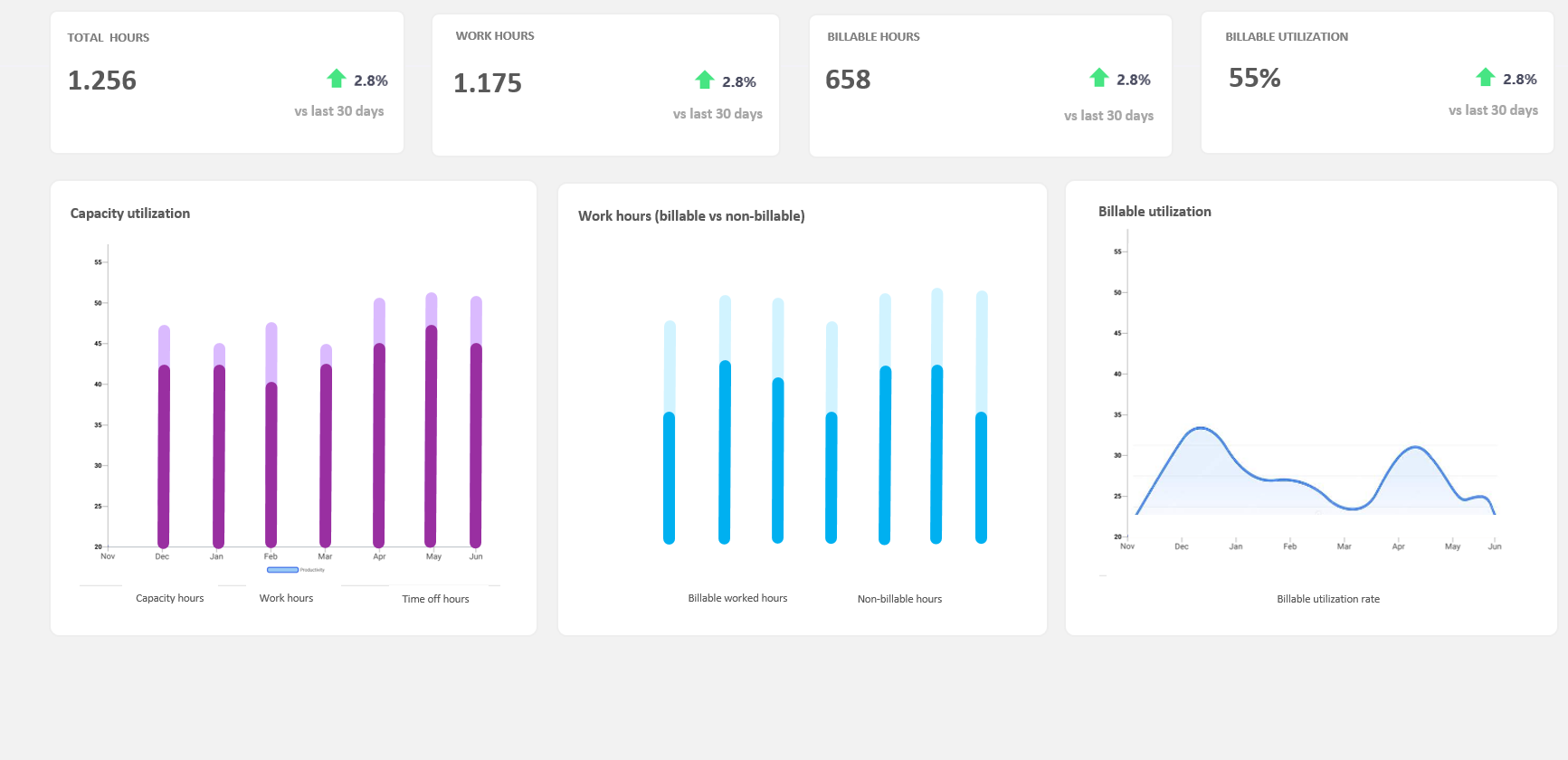The image size is (1568, 760).
Task: Click the WORK HOURS card heading
Action: (x=495, y=36)
